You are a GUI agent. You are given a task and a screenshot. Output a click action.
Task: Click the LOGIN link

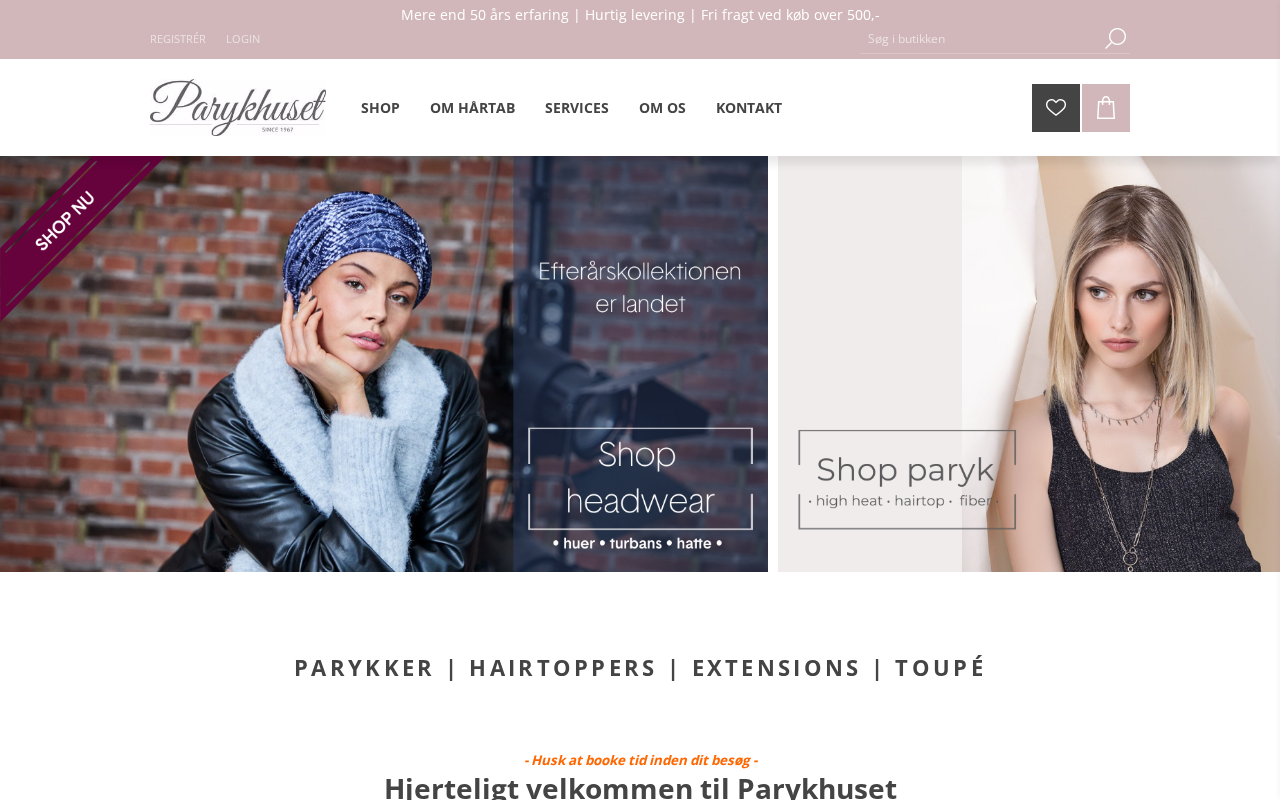[243, 39]
